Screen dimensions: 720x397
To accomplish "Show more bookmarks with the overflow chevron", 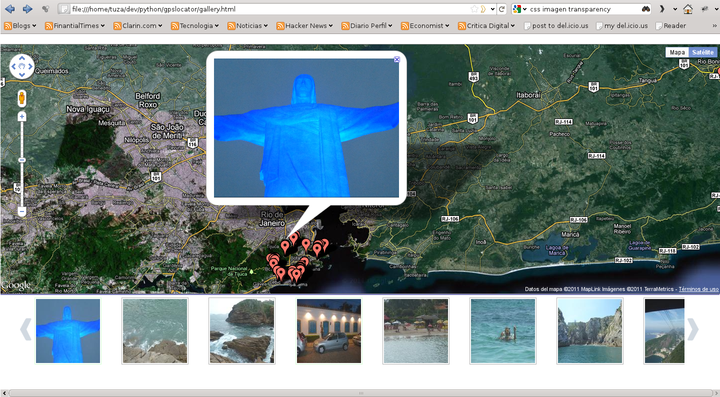I will click(x=714, y=26).
